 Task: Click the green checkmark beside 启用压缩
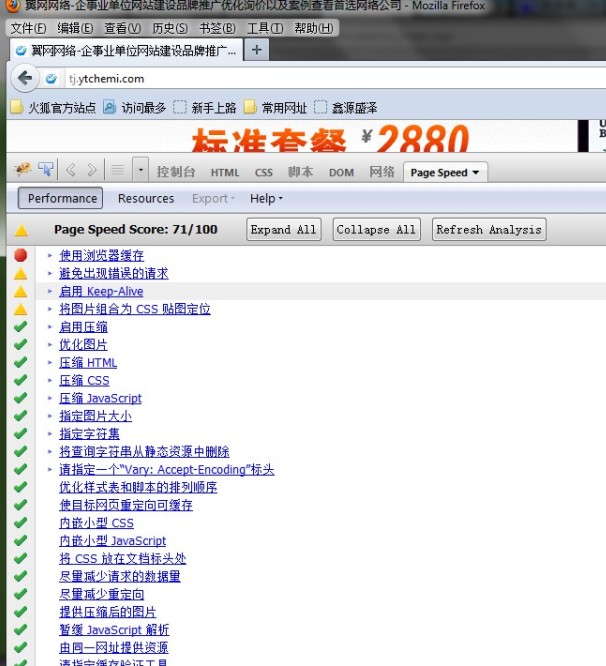[x=20, y=327]
